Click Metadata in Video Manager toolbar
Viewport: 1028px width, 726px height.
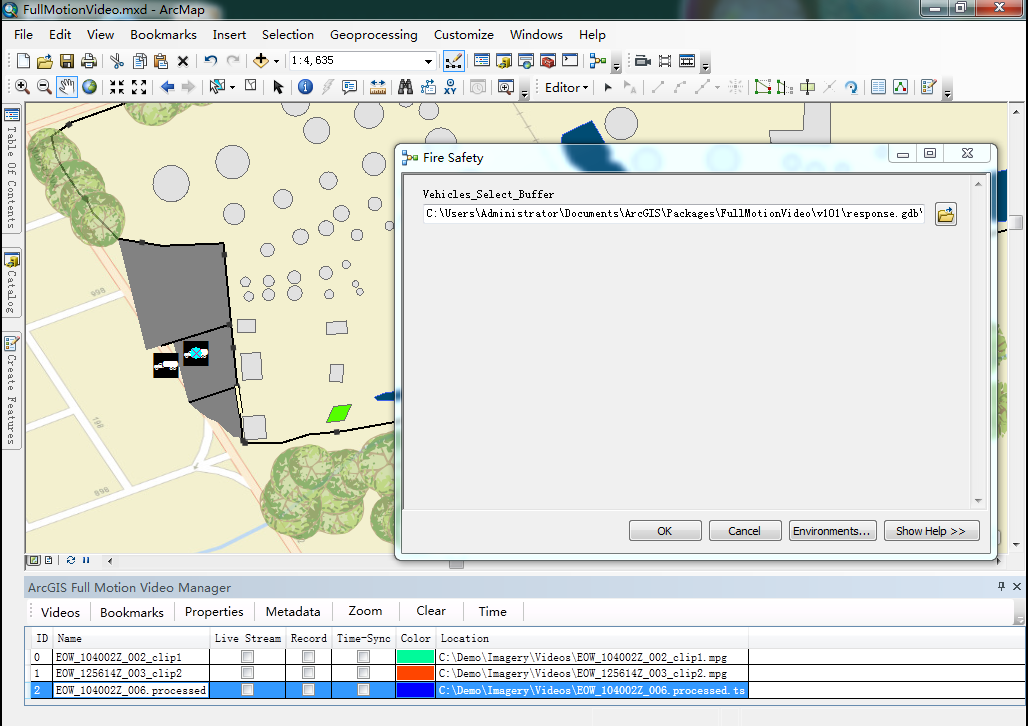[x=293, y=612]
